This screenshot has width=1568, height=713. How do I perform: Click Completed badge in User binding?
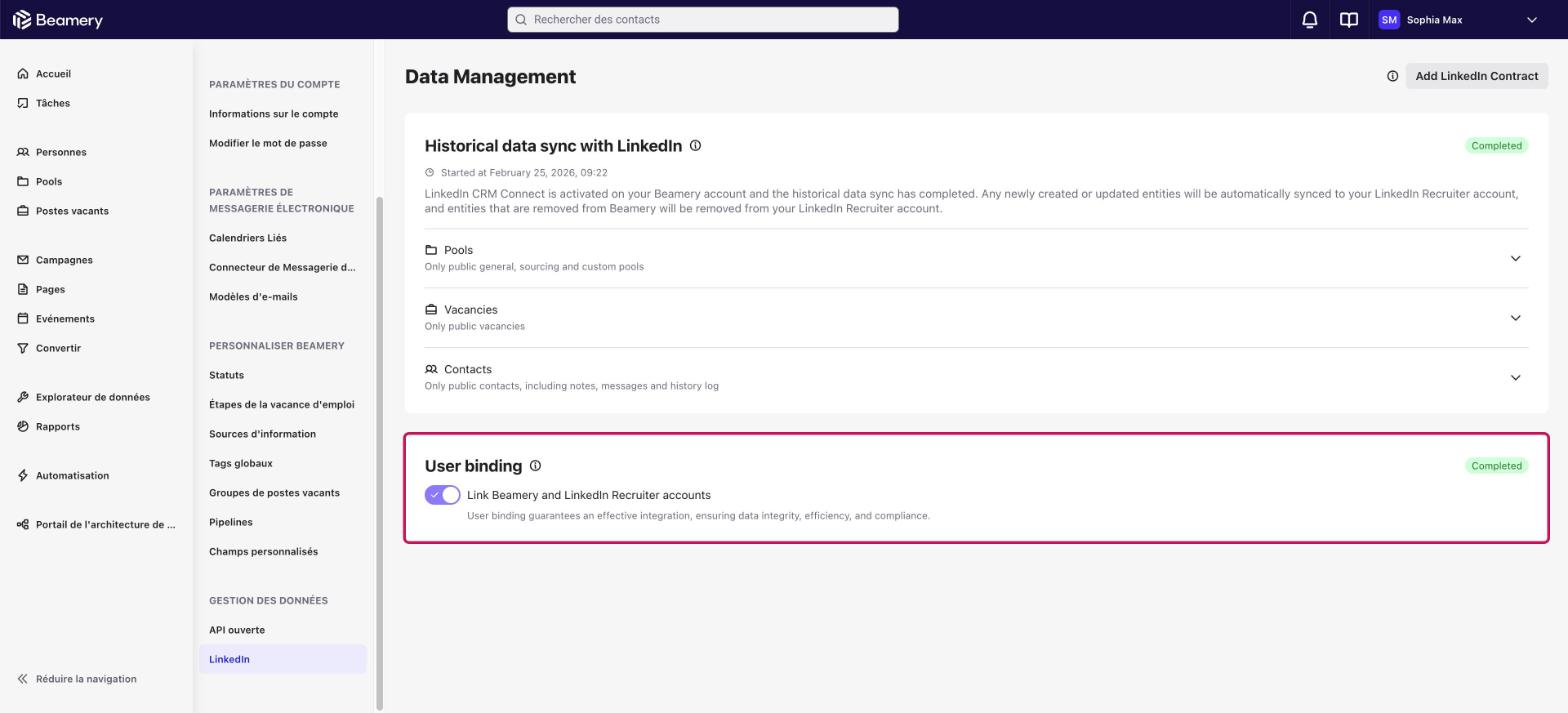point(1496,466)
